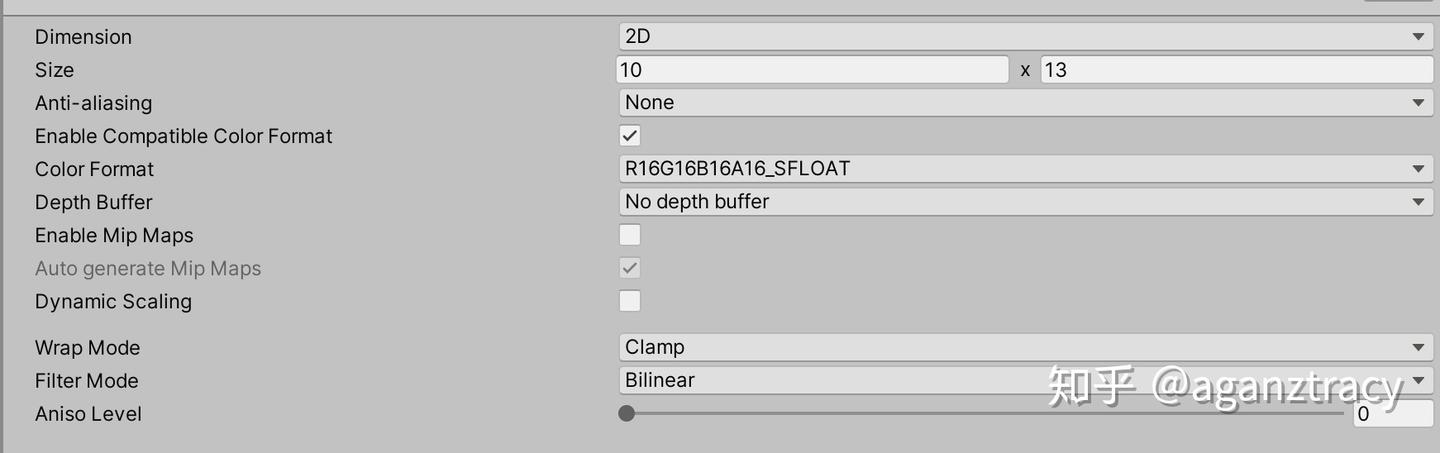Enable the Mip Maps checkbox
The image size is (1440, 453).
pos(630,235)
